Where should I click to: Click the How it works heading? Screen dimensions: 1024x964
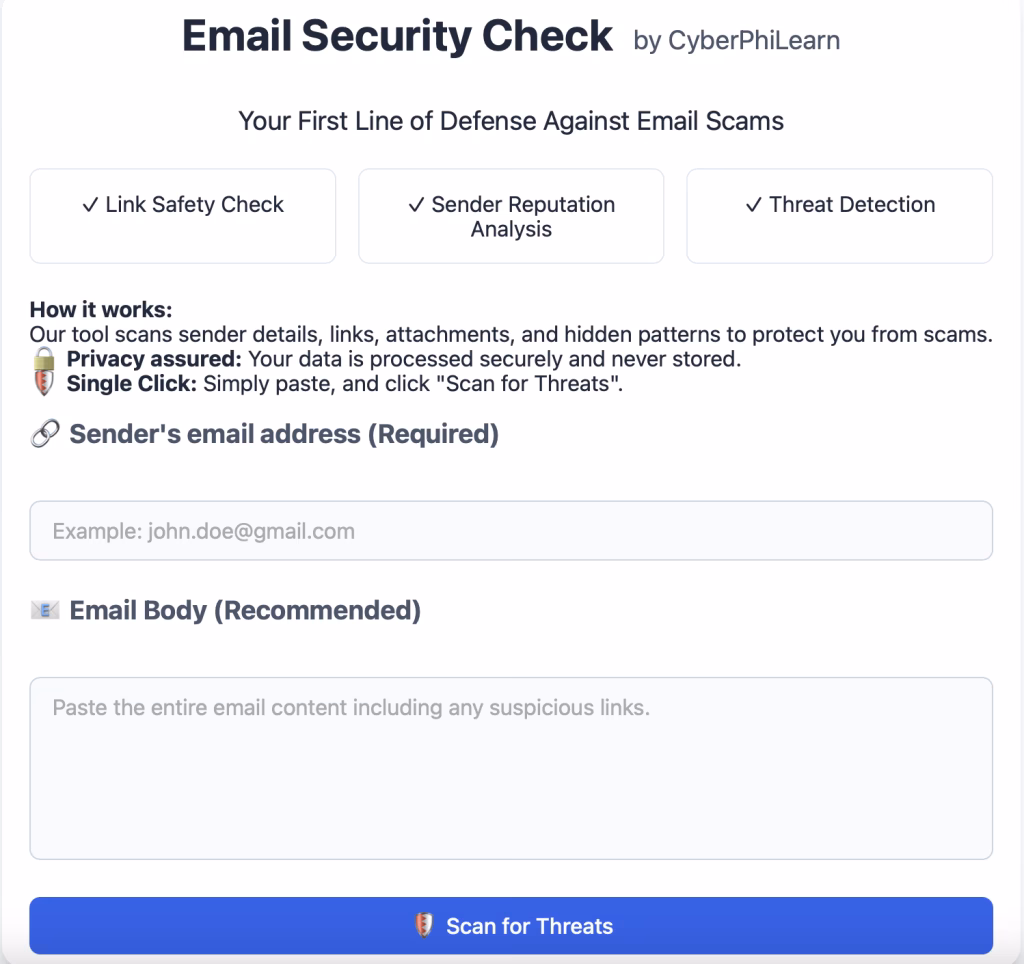[101, 309]
